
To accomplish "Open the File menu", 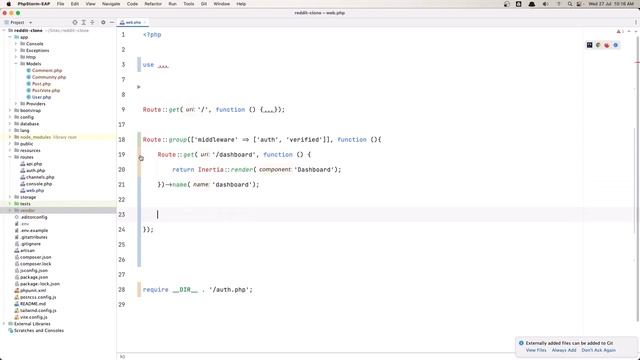I will click(60, 4).
